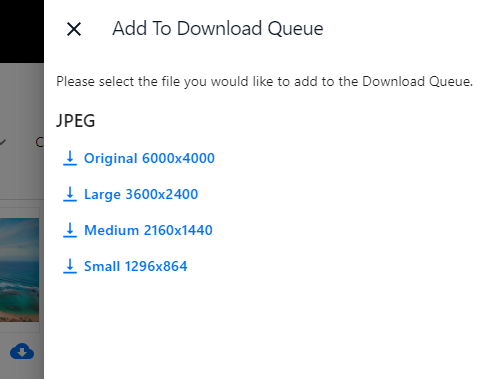Viewport: 502px width, 379px height.
Task: Close the Add To Download Queue panel
Action: tap(74, 29)
